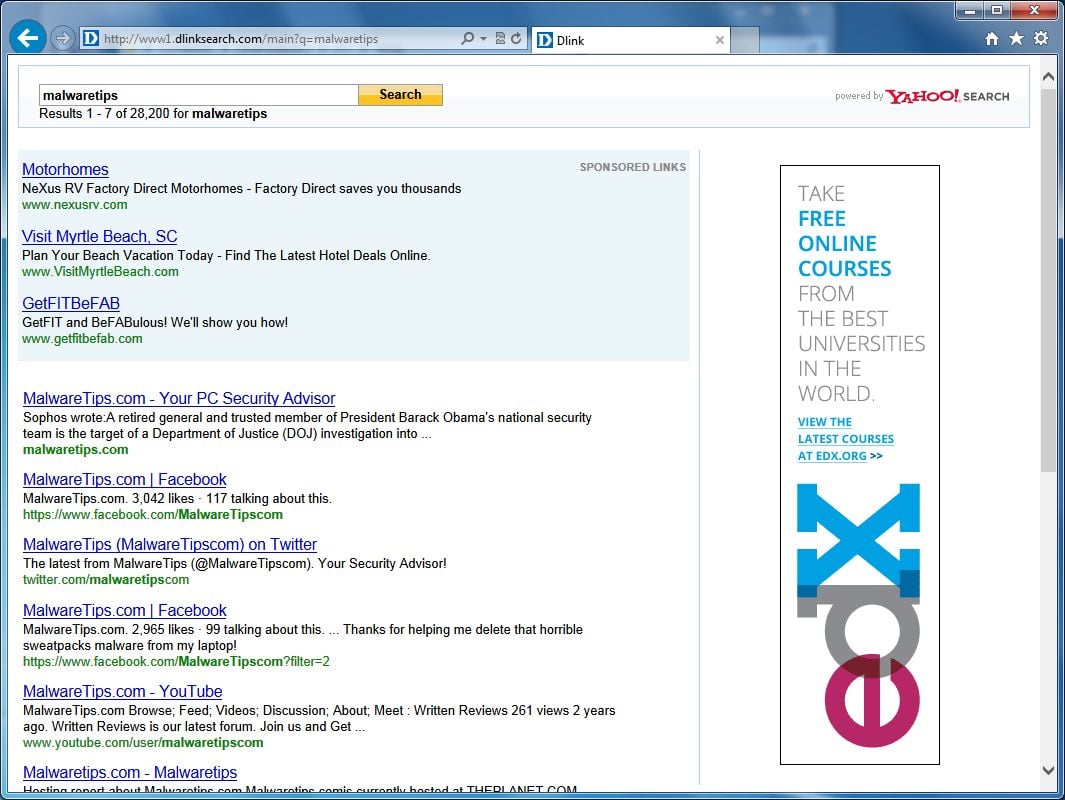This screenshot has height=800, width=1065.
Task: Click the browser Back arrow button
Action: click(x=28, y=38)
